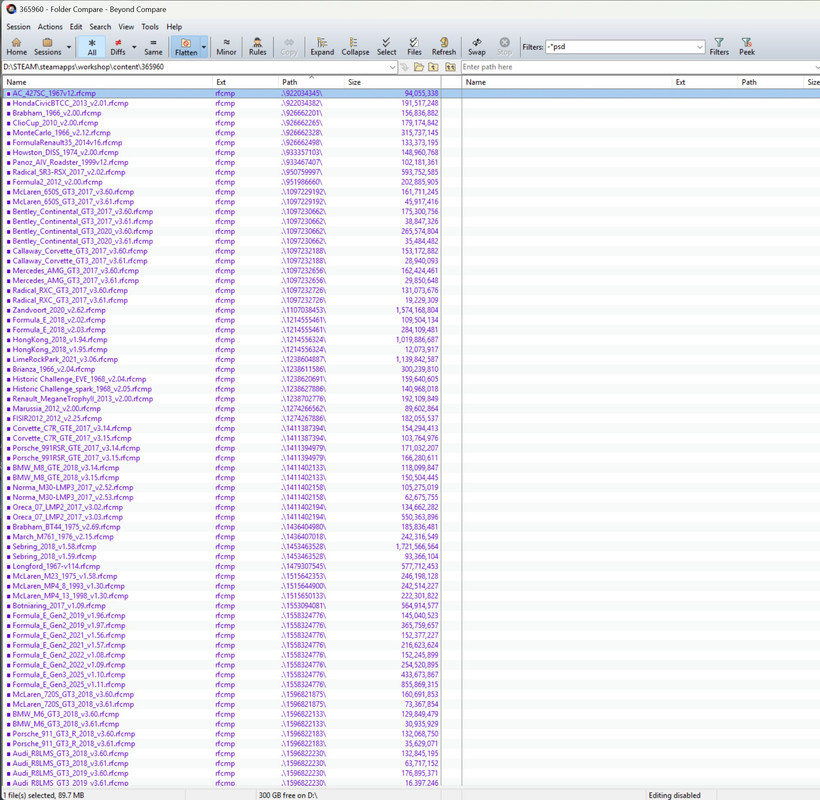Select the AC_427SC_1967v12.rfcmp row
Screen dimensions: 820x800
tap(222, 93)
